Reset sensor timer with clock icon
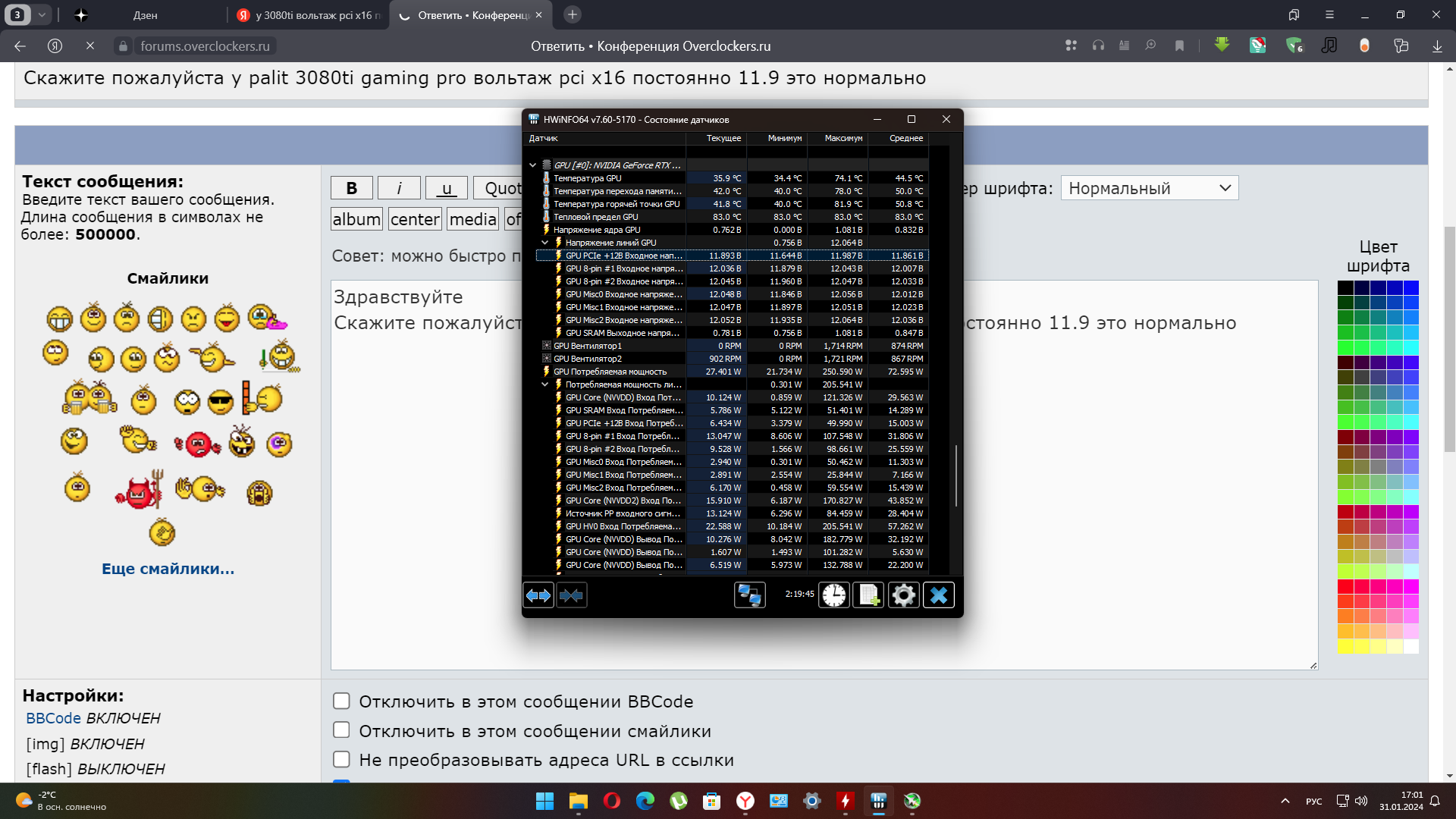 (833, 595)
